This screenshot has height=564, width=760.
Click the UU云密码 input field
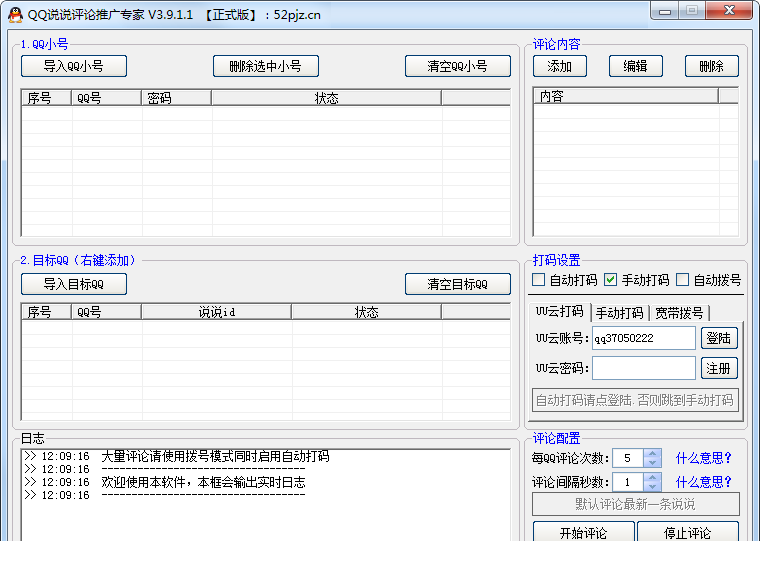(644, 368)
